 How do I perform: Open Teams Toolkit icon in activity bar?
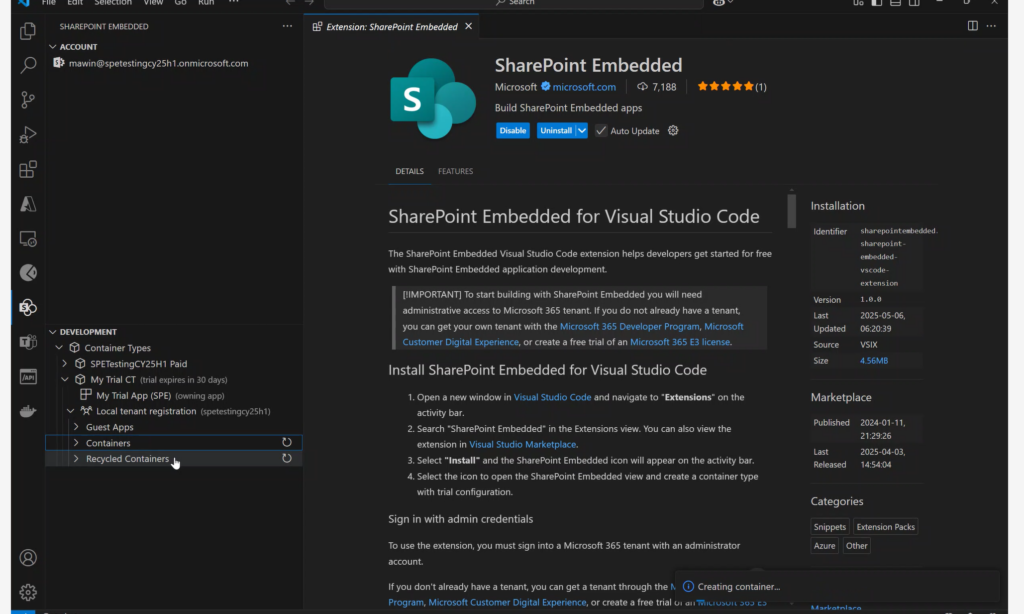[27, 342]
